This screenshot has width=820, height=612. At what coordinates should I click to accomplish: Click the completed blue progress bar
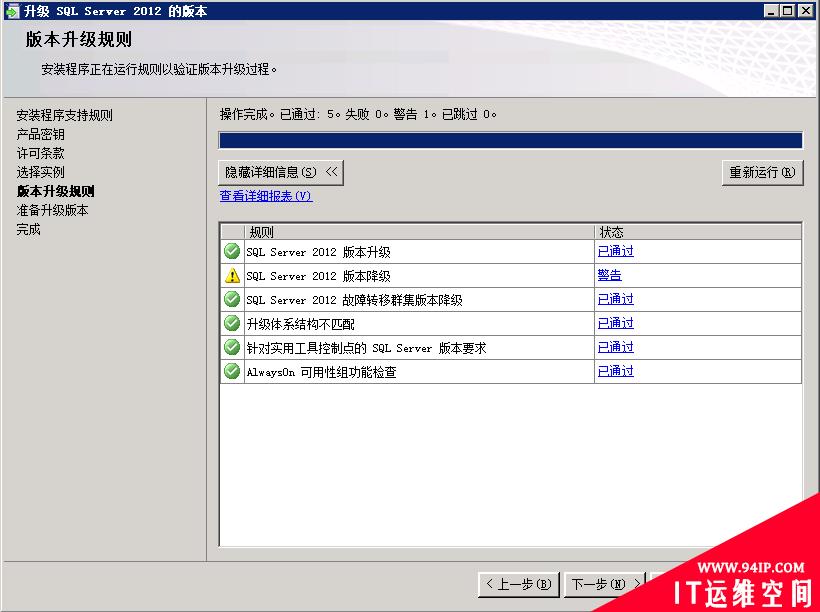[510, 140]
